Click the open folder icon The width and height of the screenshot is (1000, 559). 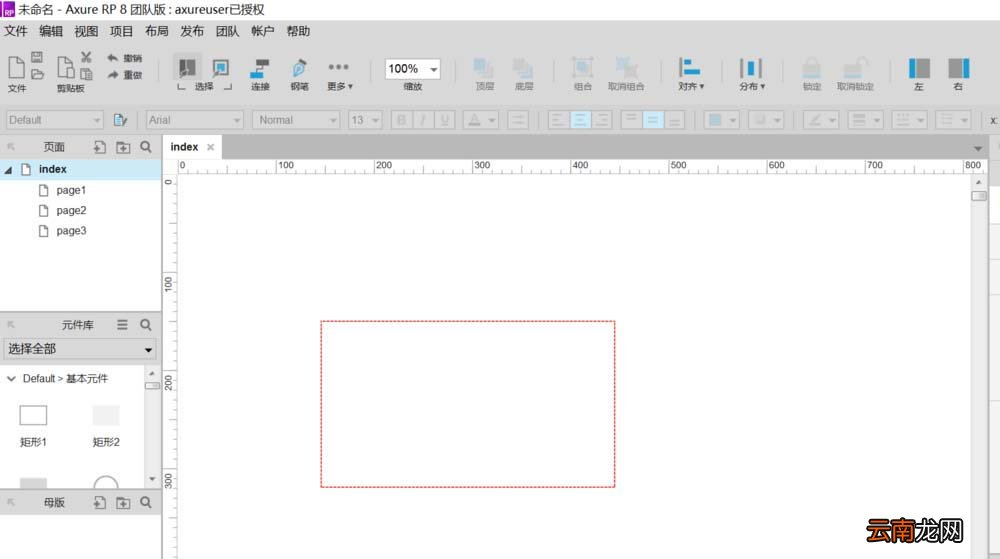38,74
